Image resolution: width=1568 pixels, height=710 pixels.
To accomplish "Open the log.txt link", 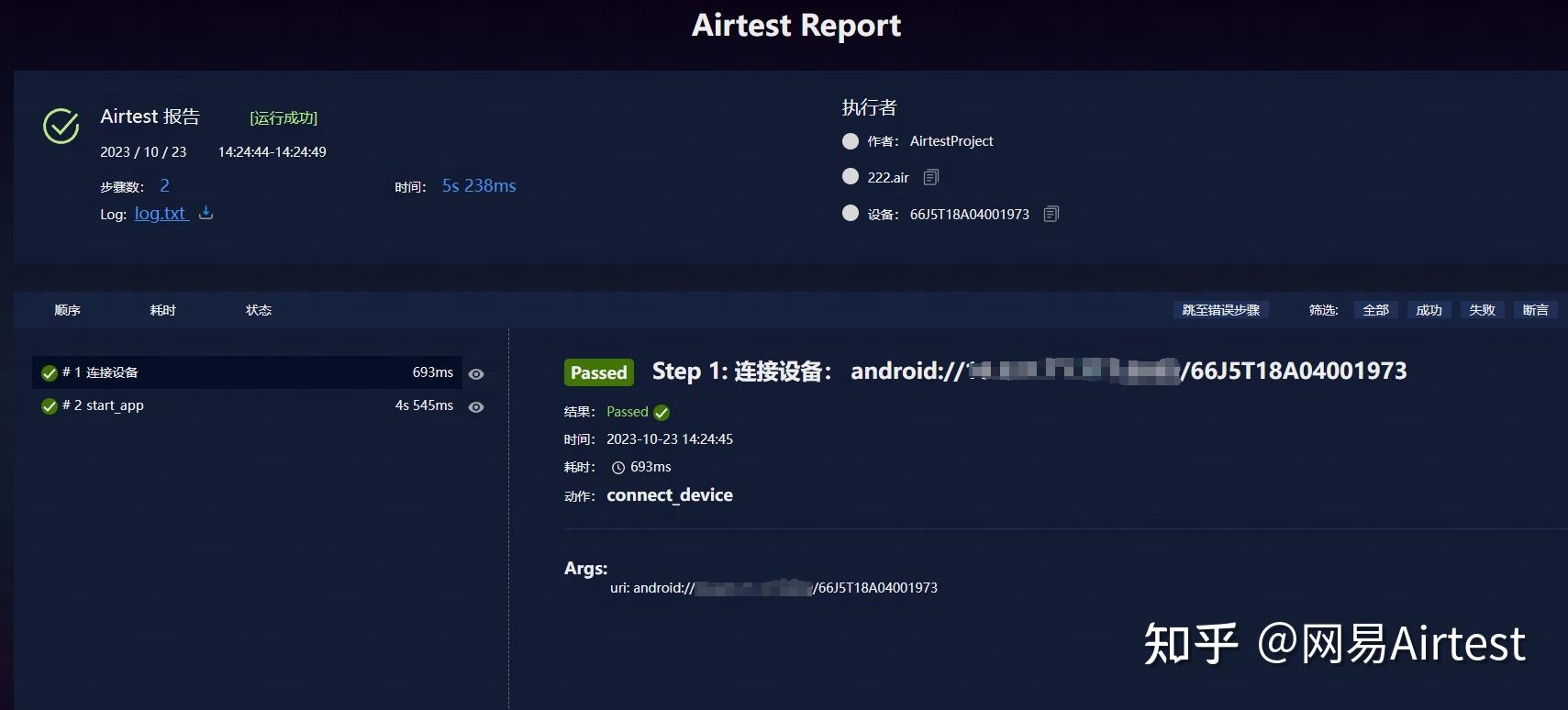I will pyautogui.click(x=161, y=214).
